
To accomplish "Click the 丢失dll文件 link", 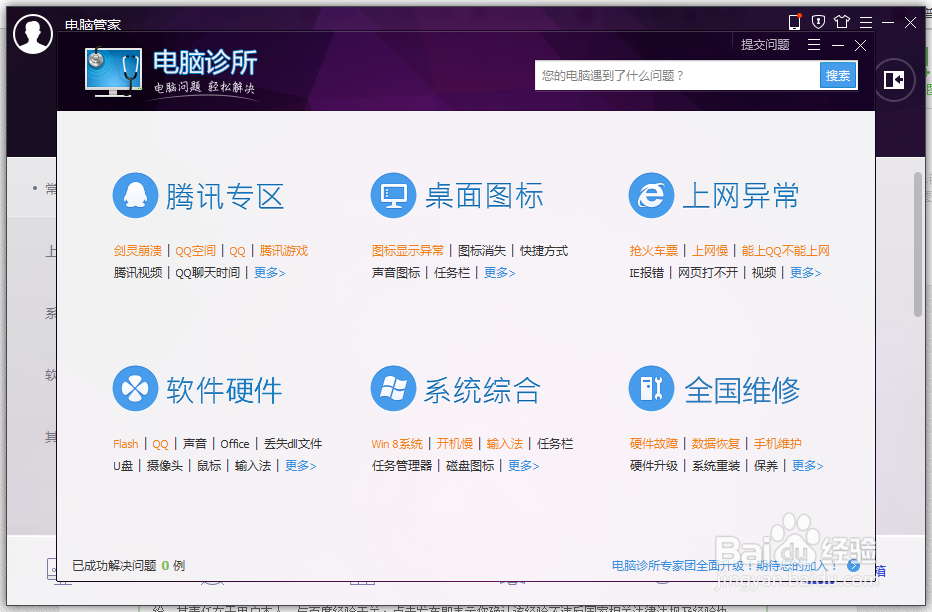I will [293, 444].
